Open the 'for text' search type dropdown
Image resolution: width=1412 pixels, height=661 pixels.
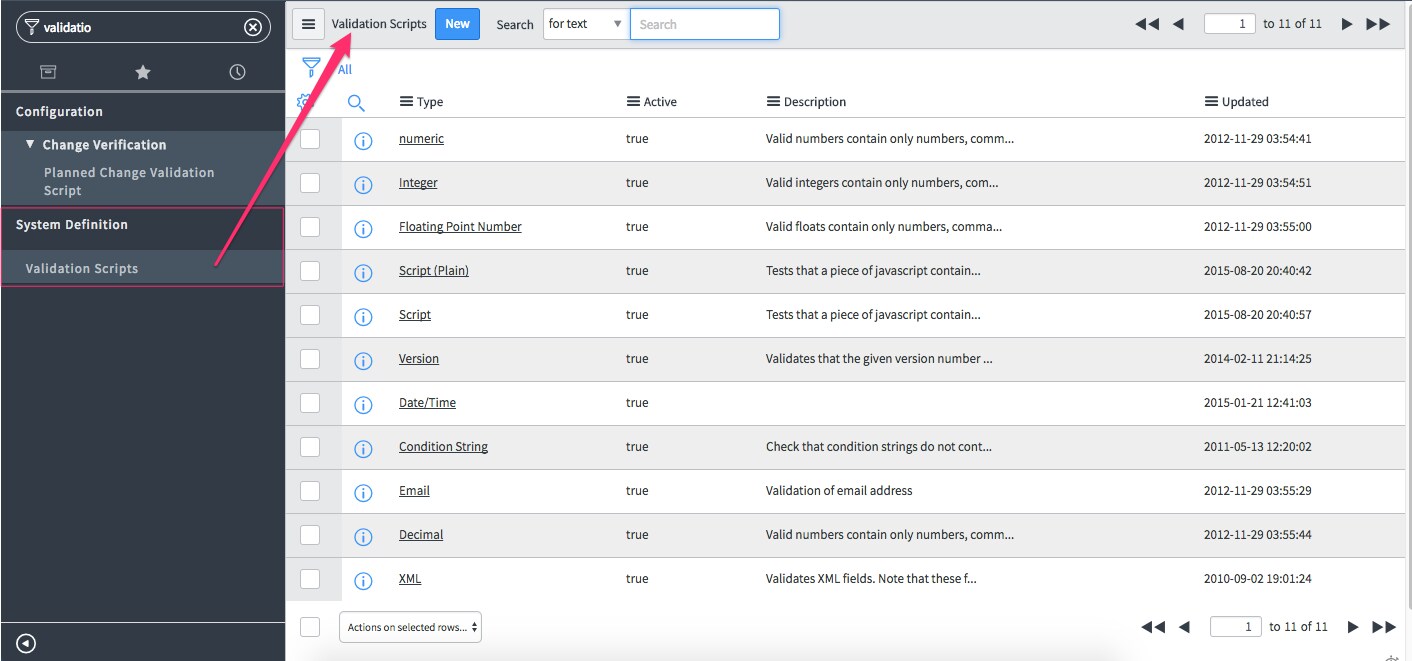click(584, 23)
